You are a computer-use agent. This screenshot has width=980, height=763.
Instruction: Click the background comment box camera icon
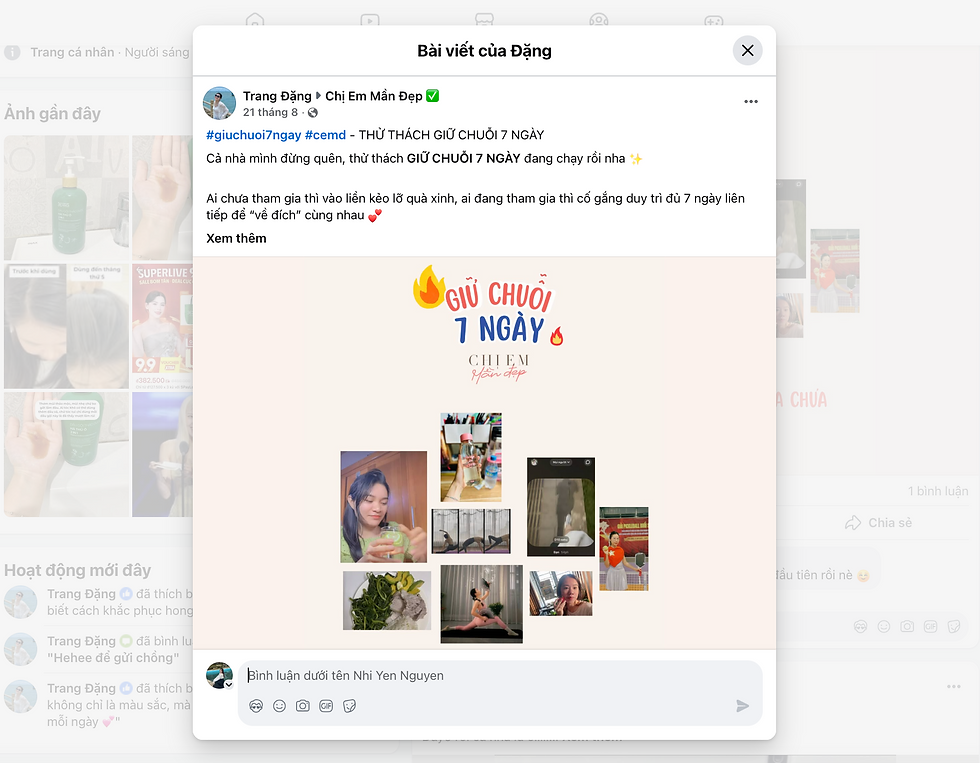pos(907,627)
